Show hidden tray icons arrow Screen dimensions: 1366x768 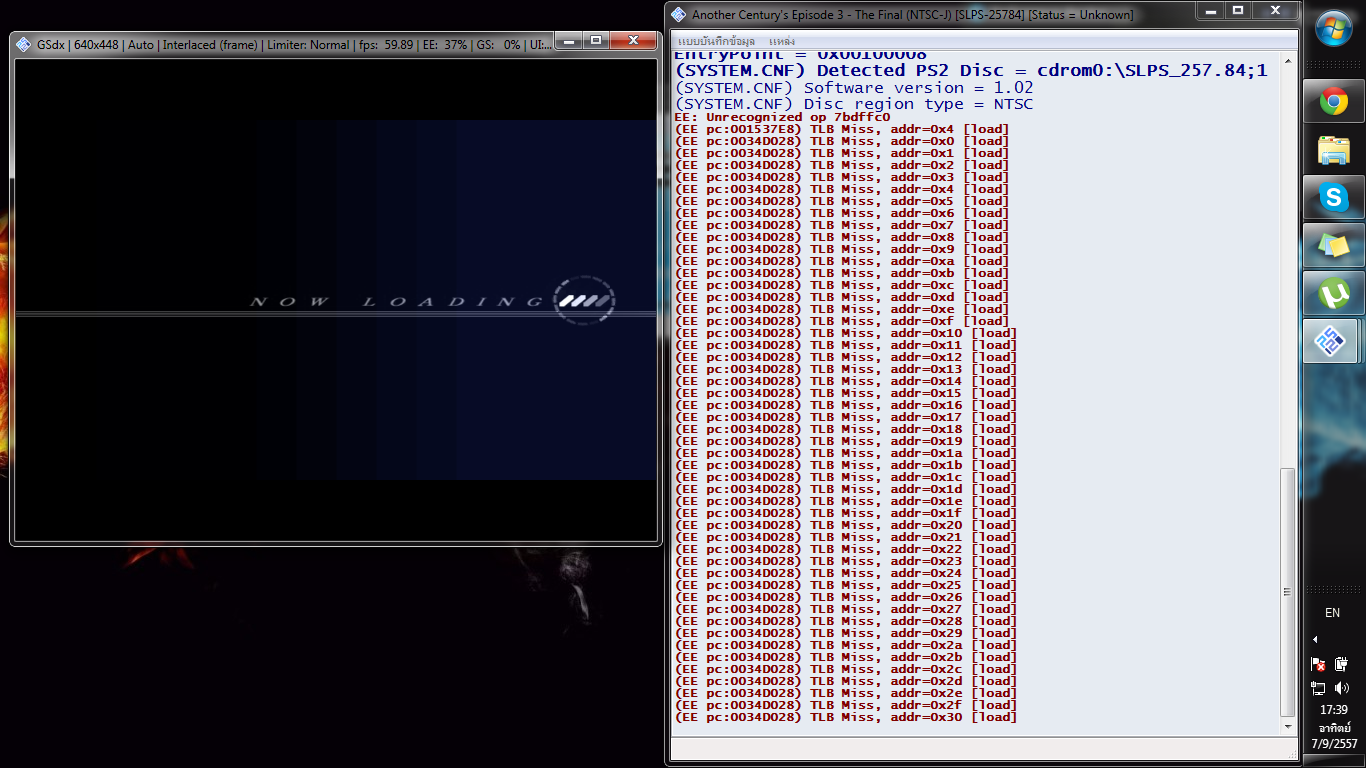coord(1315,639)
